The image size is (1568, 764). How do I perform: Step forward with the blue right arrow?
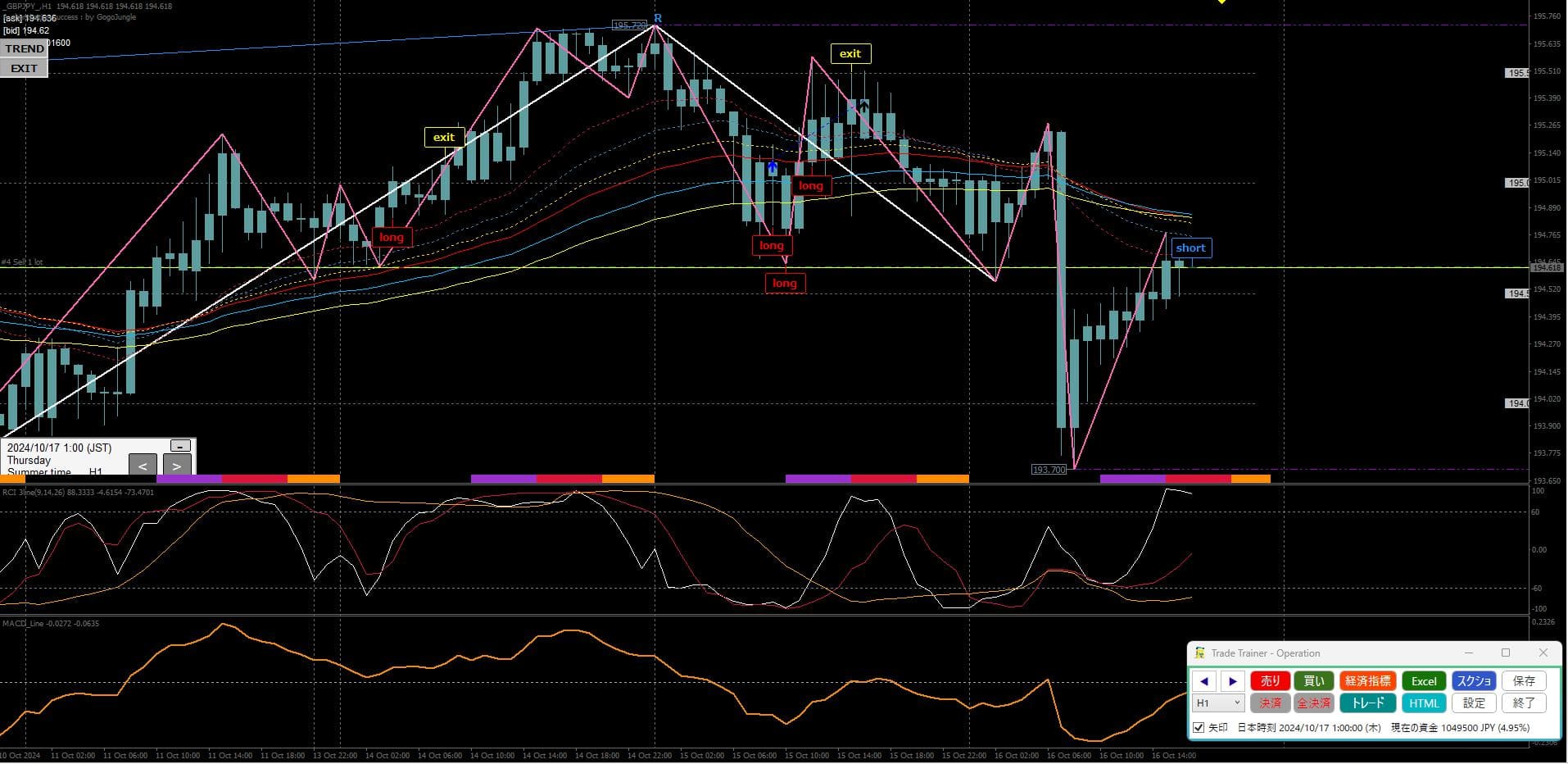pos(1232,681)
